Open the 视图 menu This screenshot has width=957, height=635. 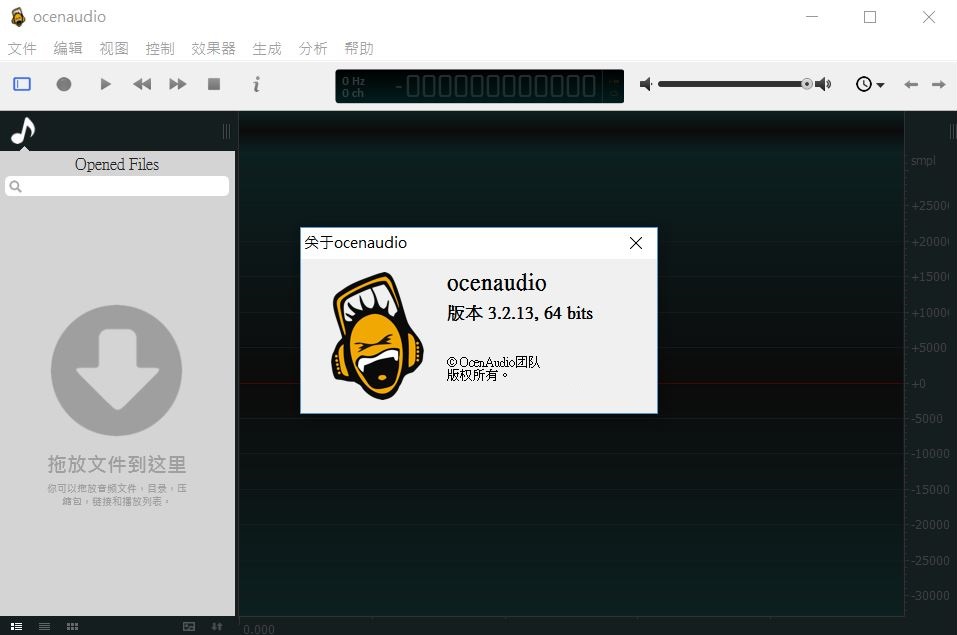(114, 48)
